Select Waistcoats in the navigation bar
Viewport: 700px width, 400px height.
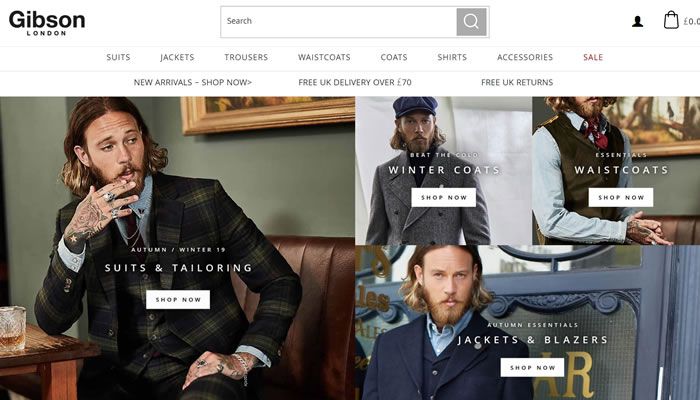coord(324,57)
